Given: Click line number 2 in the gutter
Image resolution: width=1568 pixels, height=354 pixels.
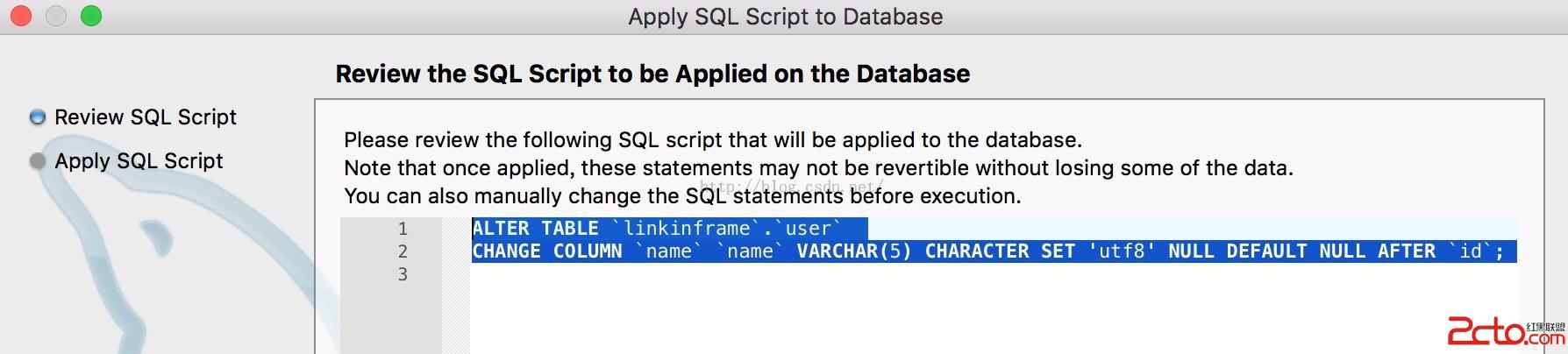Looking at the screenshot, I should (x=403, y=251).
